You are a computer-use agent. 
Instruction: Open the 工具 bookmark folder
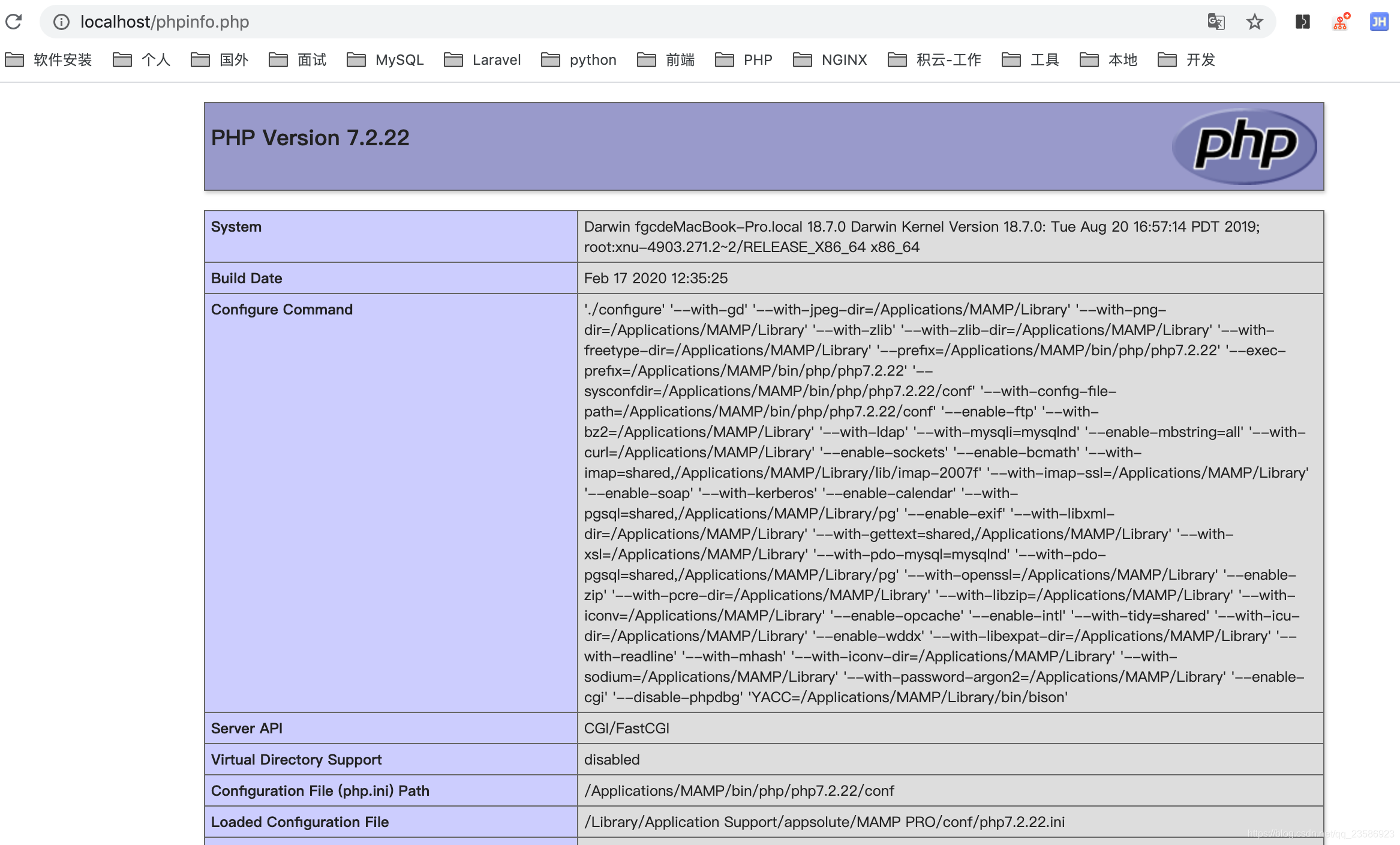click(x=1031, y=59)
